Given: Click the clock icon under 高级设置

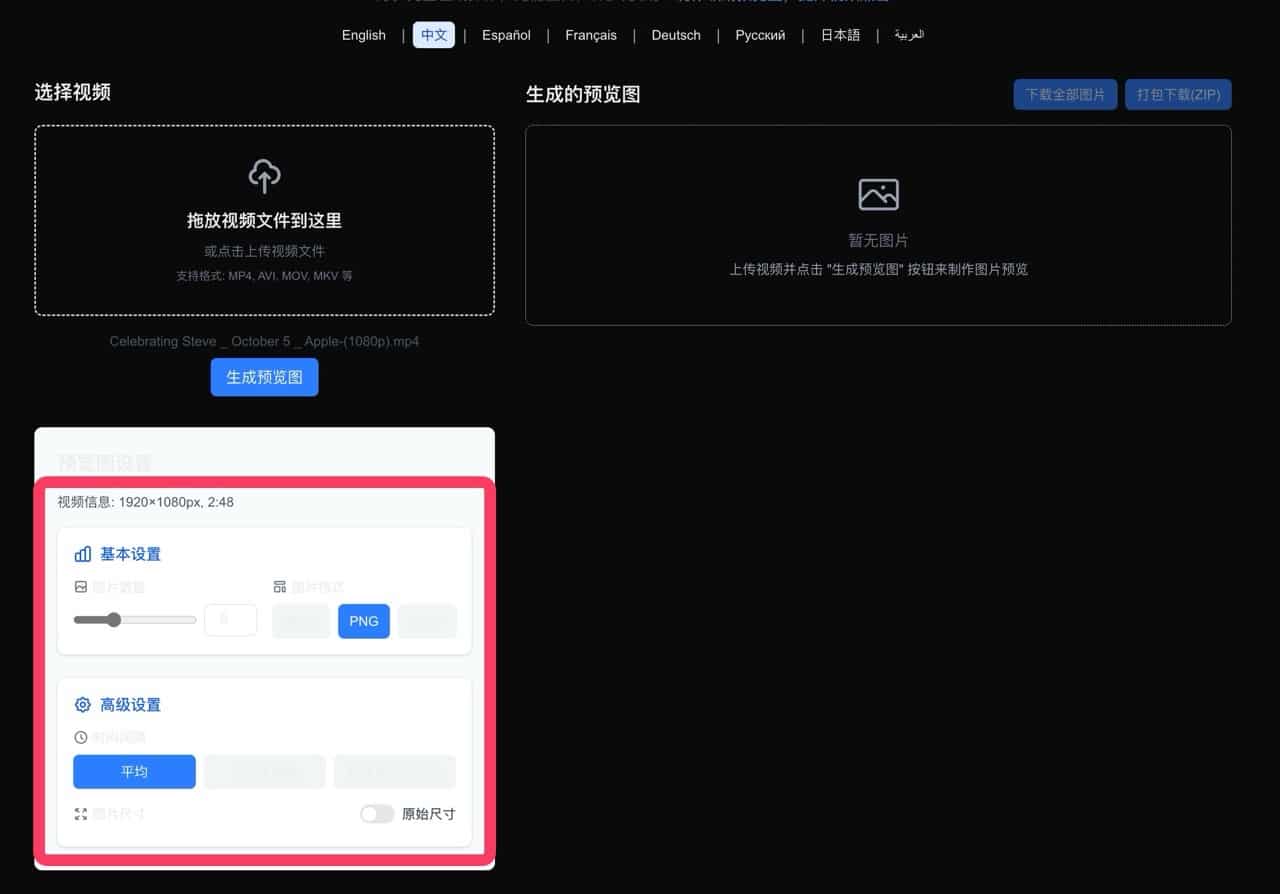Looking at the screenshot, I should click(81, 737).
